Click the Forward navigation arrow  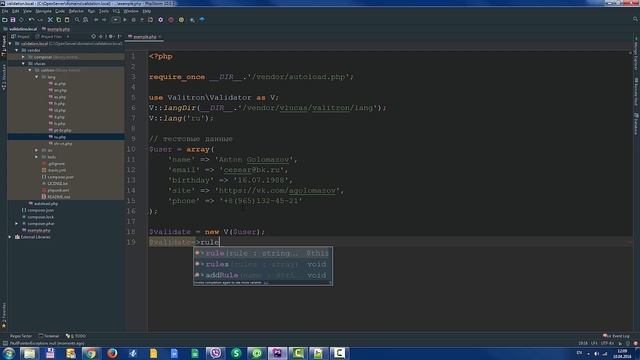pos(104,20)
